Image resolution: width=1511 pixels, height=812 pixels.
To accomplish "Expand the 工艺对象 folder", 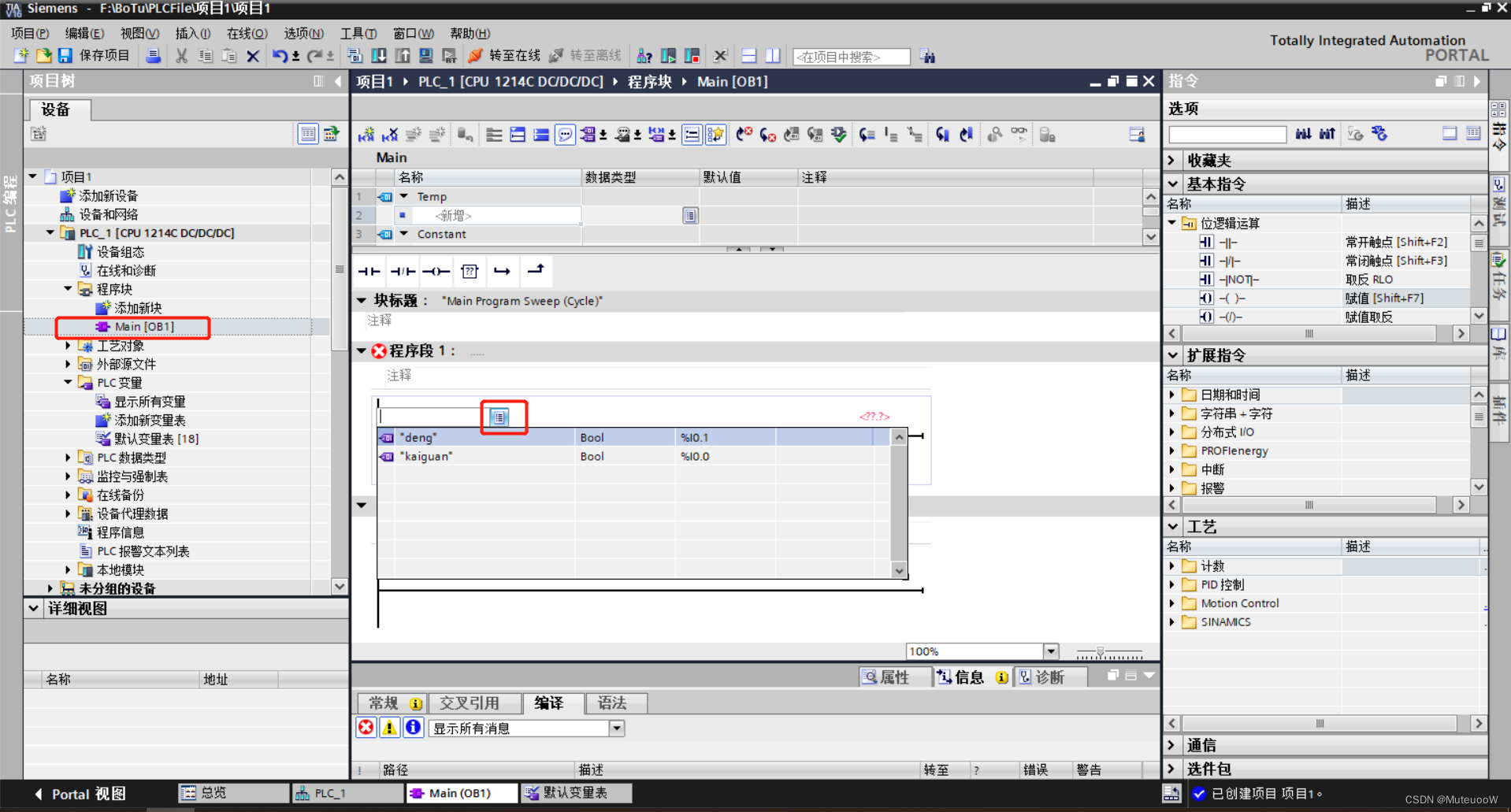I will [x=68, y=346].
